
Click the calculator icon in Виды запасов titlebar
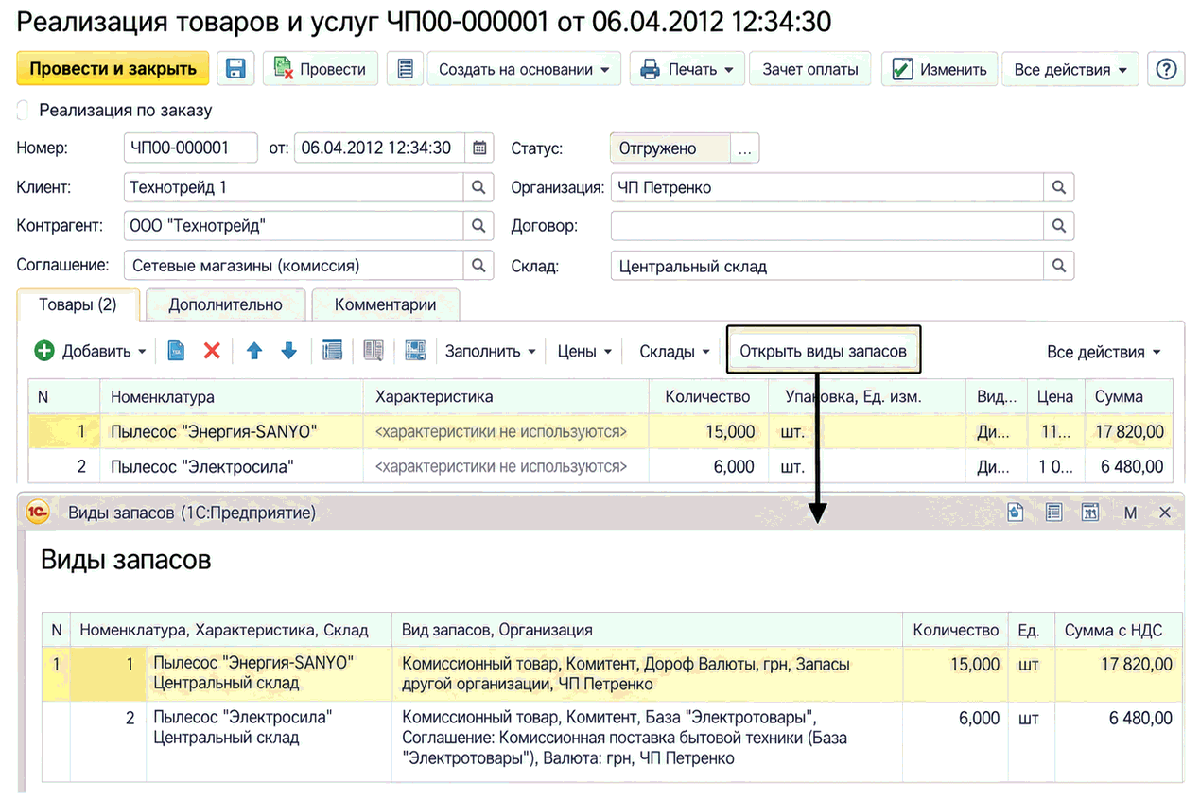click(x=1053, y=512)
